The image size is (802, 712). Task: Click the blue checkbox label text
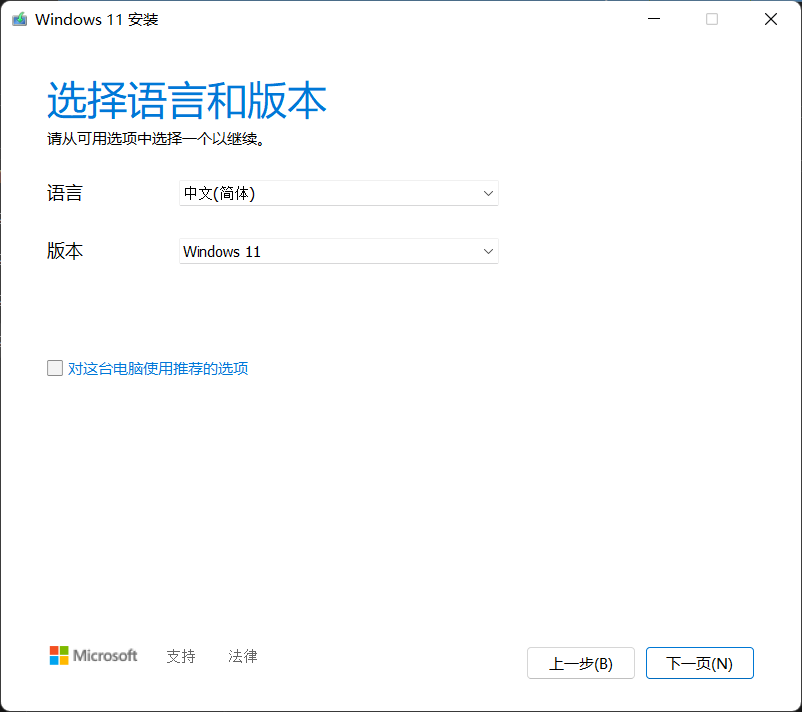(157, 368)
